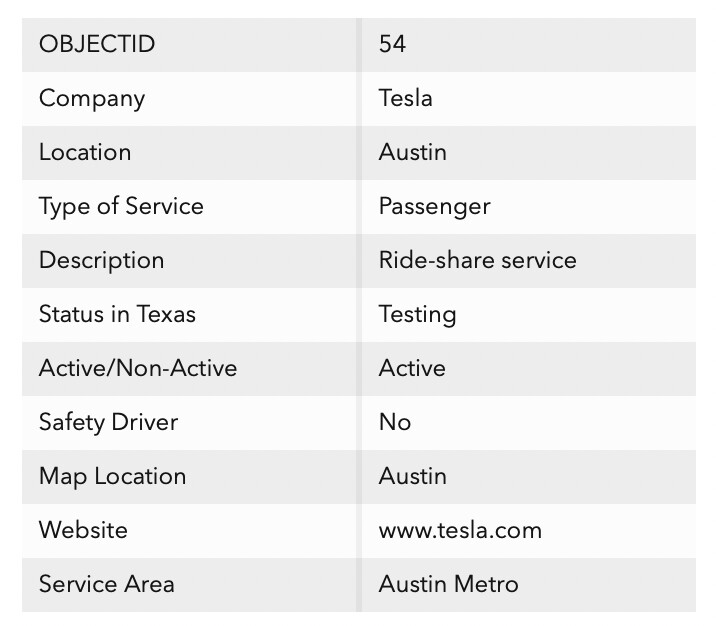716x626 pixels.
Task: Select the Tesla company value
Action: click(x=406, y=98)
